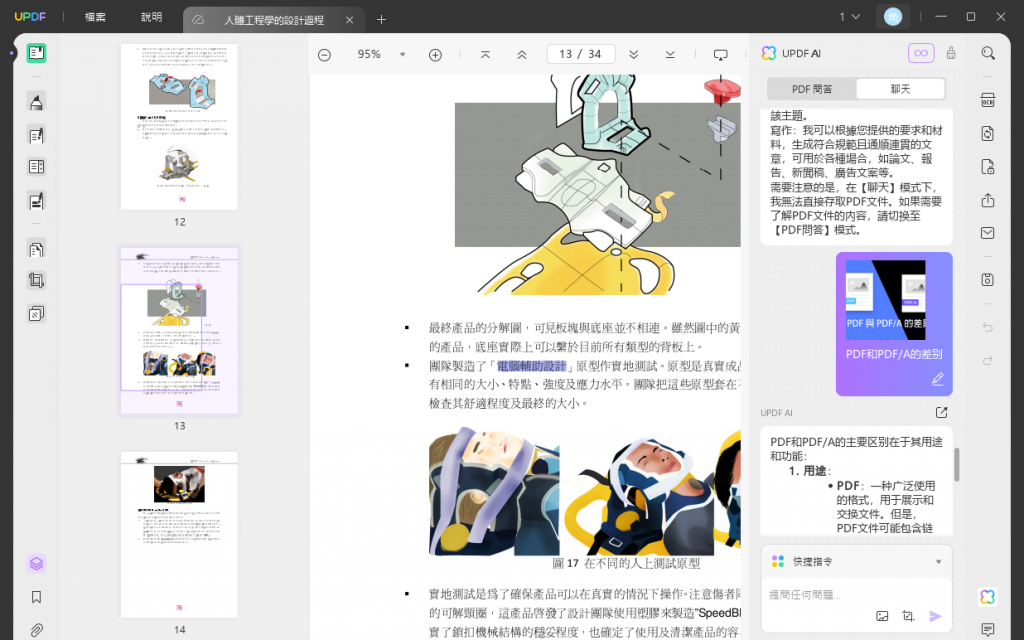Select page 13 thumbnail
Image resolution: width=1024 pixels, height=640 pixels.
click(x=180, y=330)
